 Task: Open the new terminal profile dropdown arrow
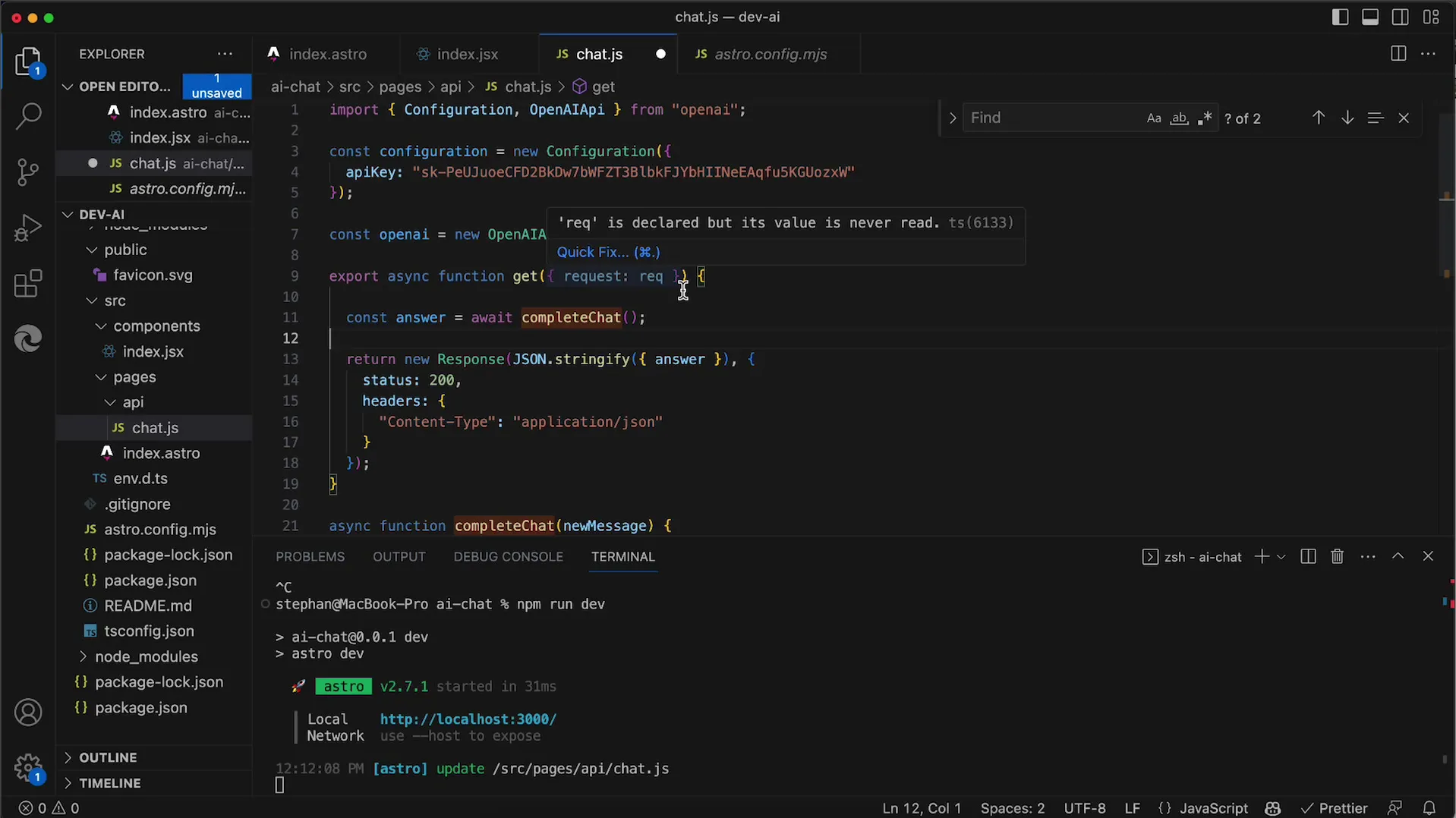click(1281, 556)
